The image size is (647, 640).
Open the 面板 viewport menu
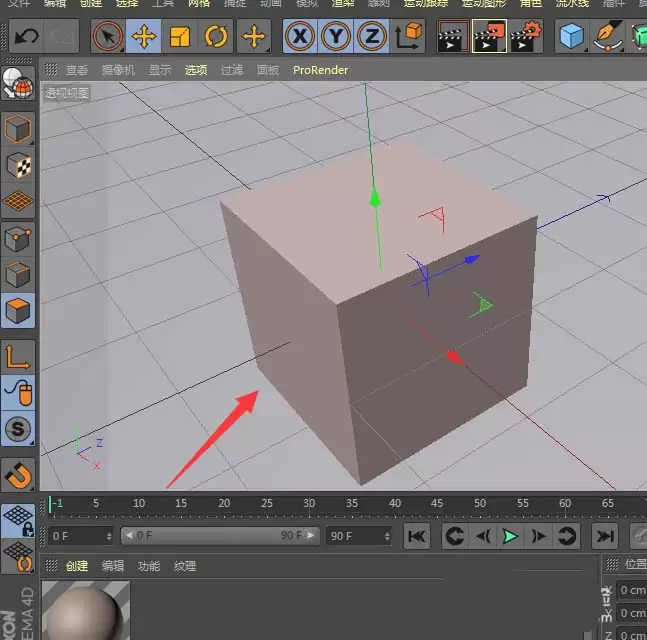(x=268, y=70)
